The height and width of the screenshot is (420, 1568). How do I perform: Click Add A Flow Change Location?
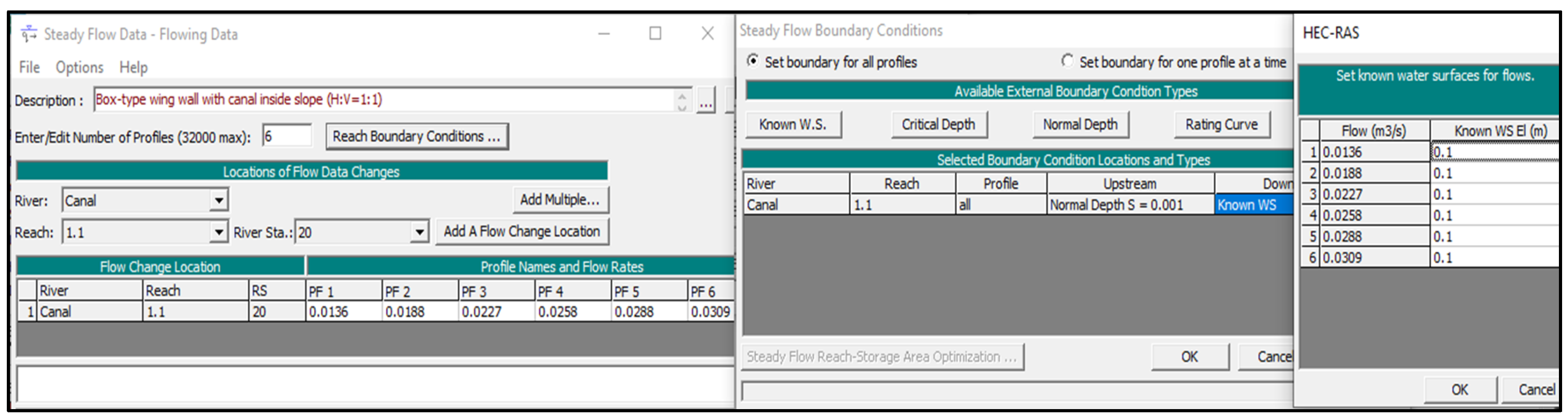coord(522,232)
